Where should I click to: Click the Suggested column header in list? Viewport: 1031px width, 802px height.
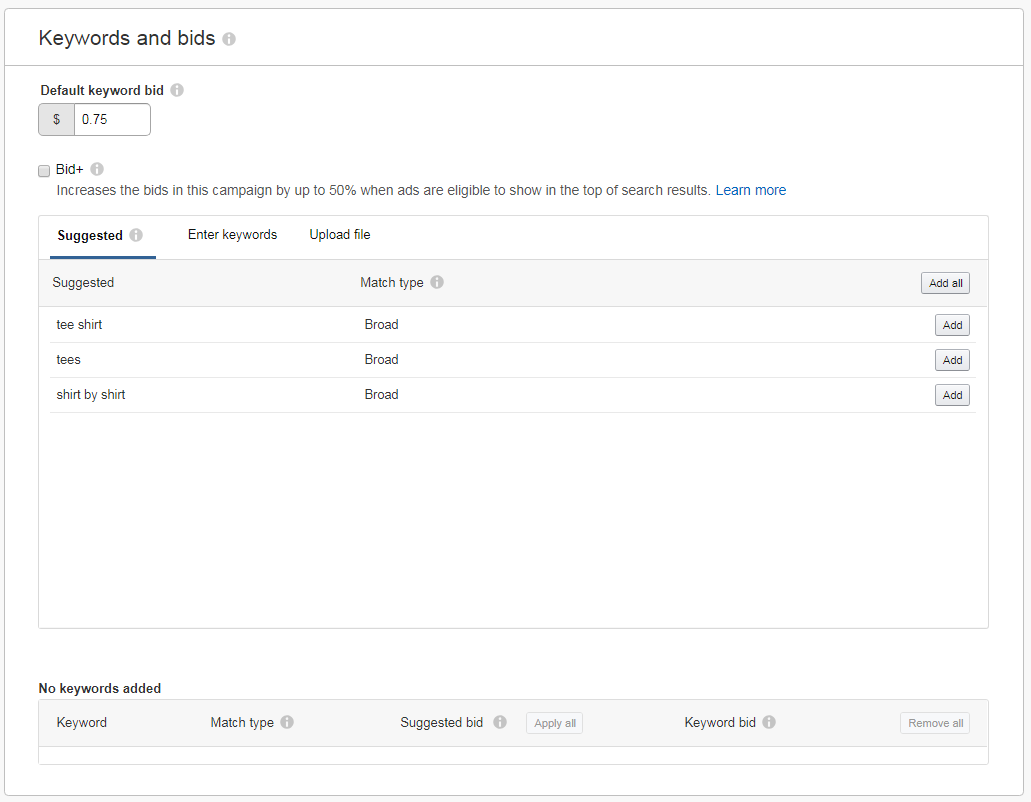click(83, 283)
